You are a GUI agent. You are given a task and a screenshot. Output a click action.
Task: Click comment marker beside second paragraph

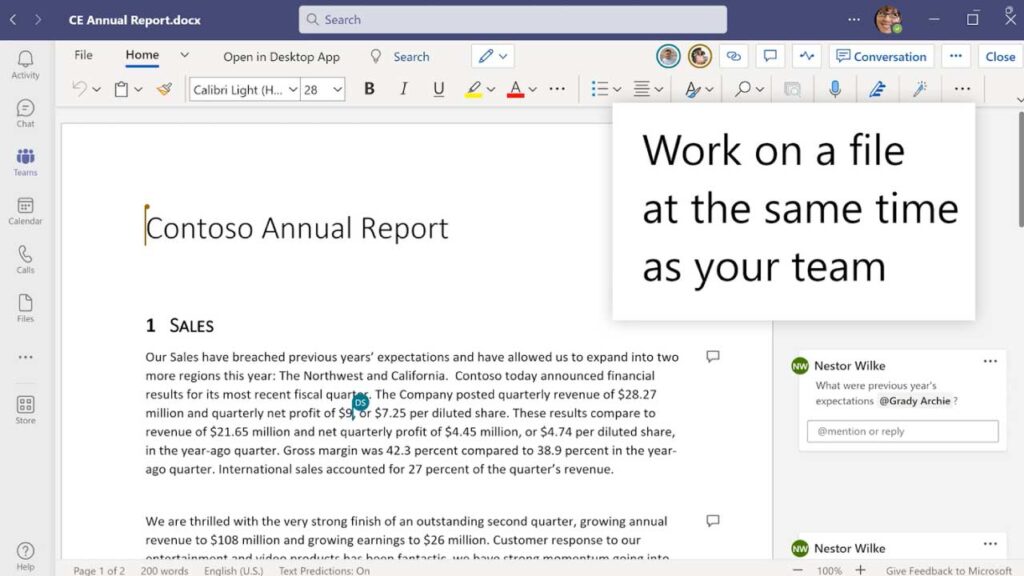[x=712, y=520]
